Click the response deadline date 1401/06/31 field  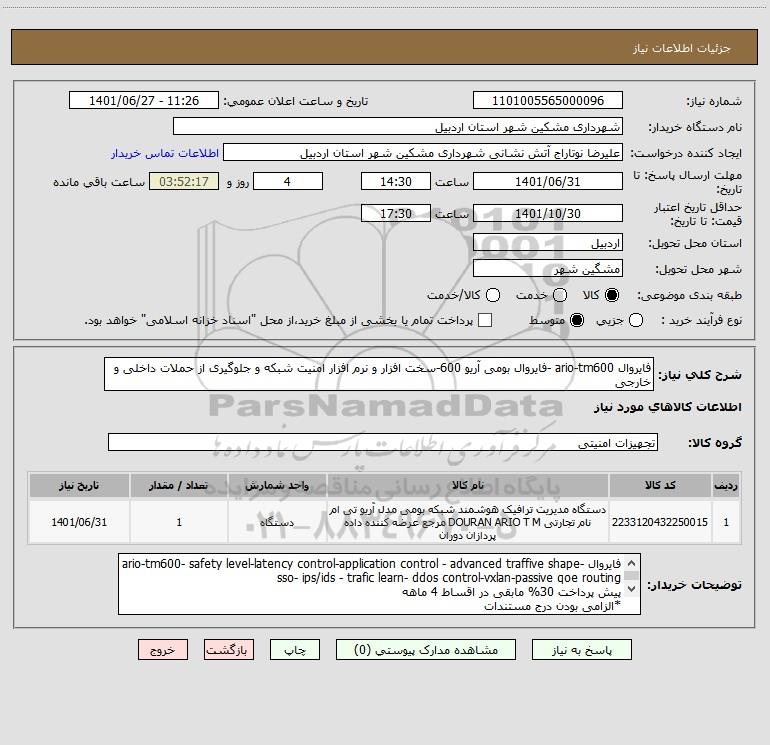(x=548, y=181)
